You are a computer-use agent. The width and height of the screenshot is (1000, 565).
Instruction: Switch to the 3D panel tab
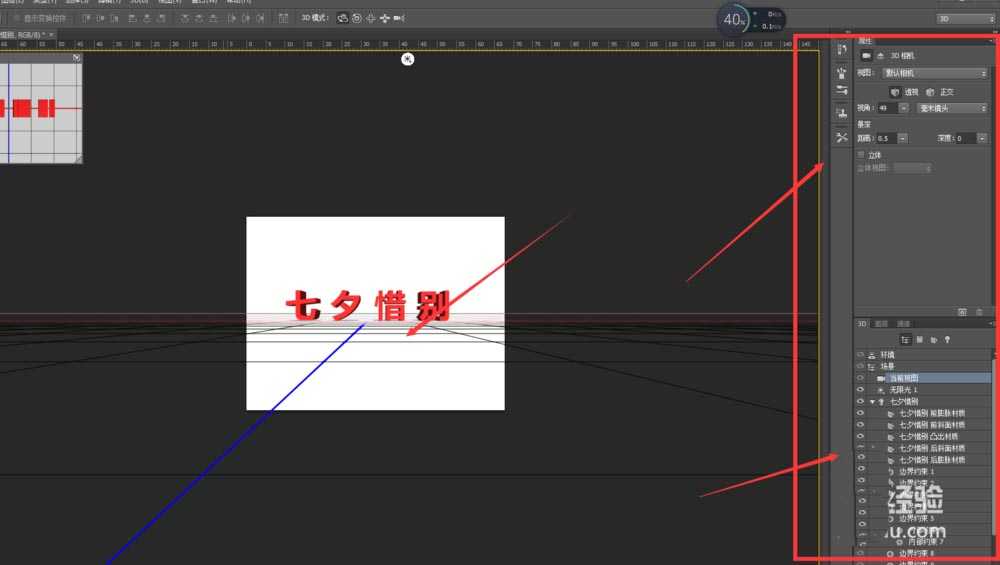862,324
